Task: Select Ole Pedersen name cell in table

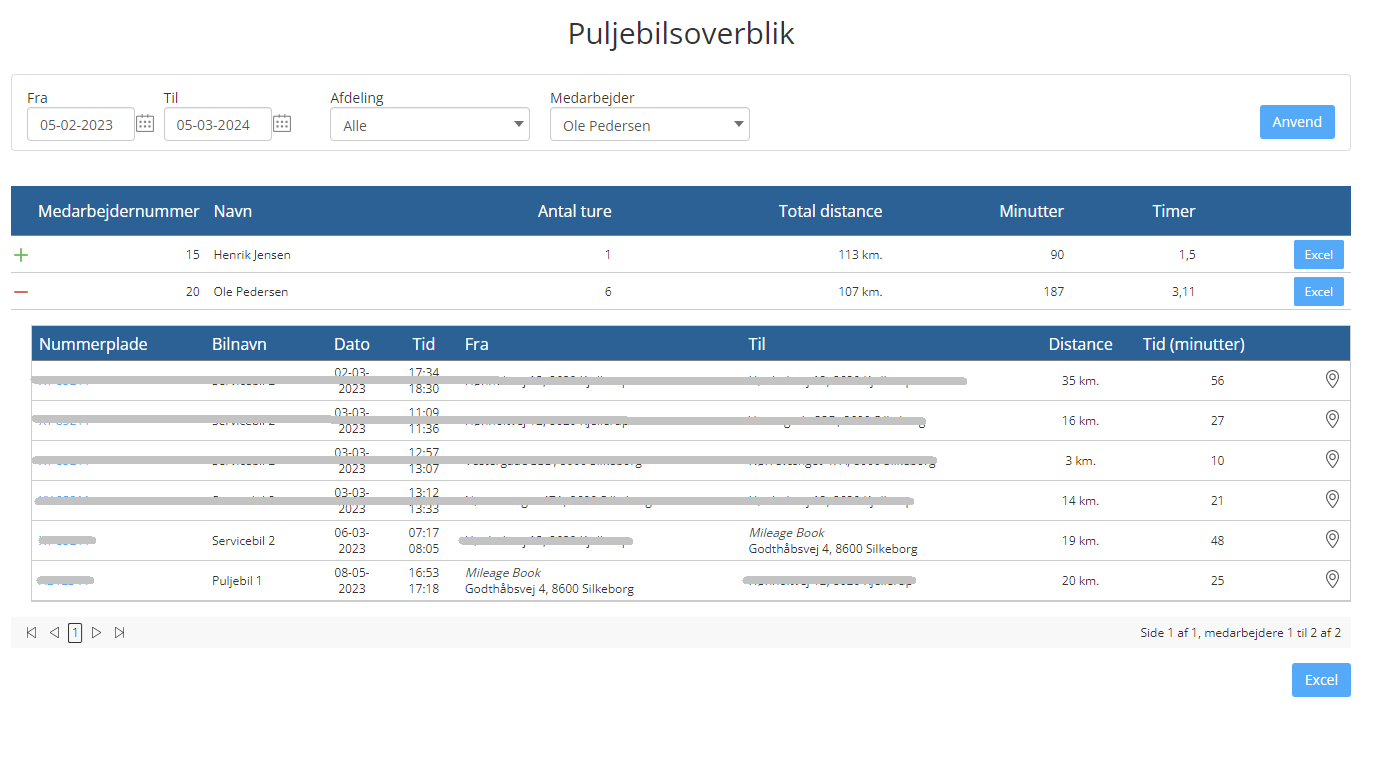Action: tap(251, 292)
